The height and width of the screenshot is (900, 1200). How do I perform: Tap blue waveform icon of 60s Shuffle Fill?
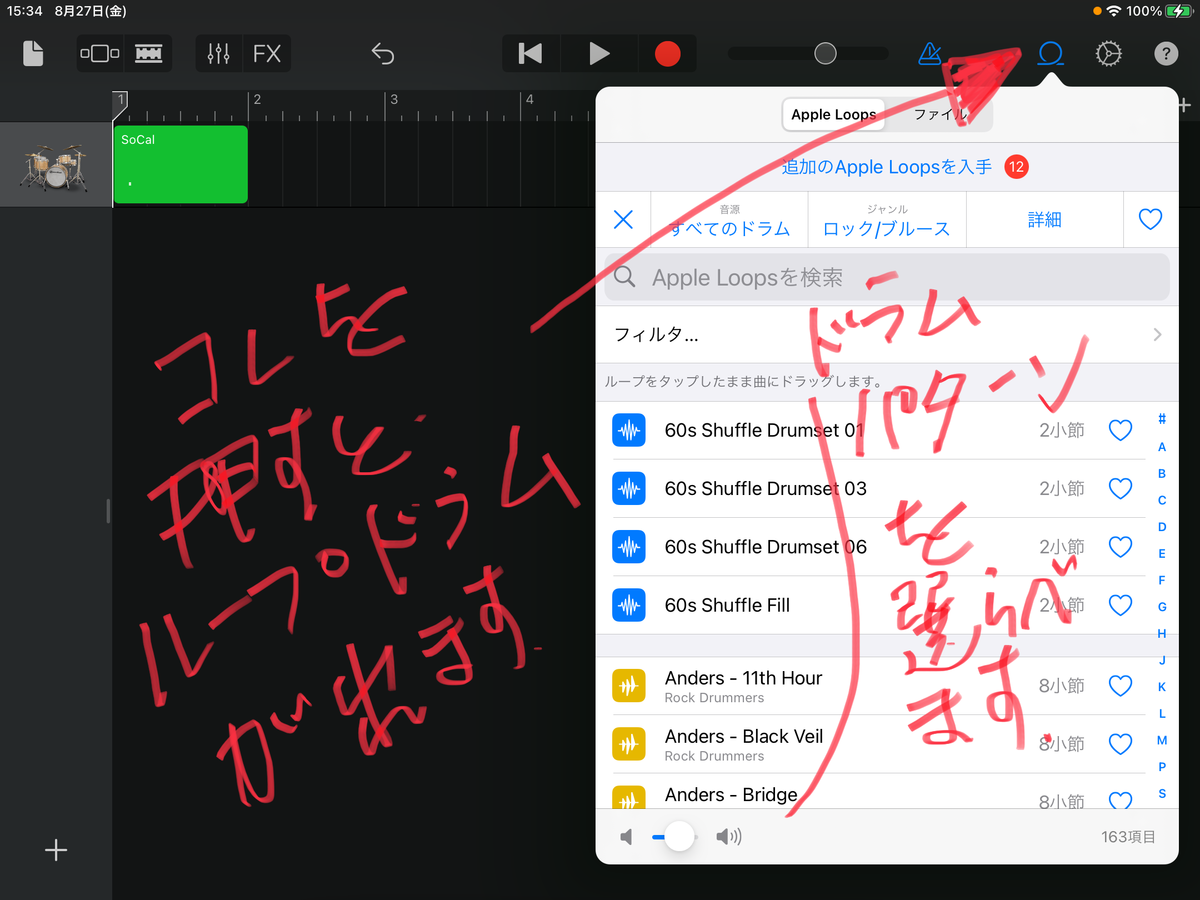point(629,605)
